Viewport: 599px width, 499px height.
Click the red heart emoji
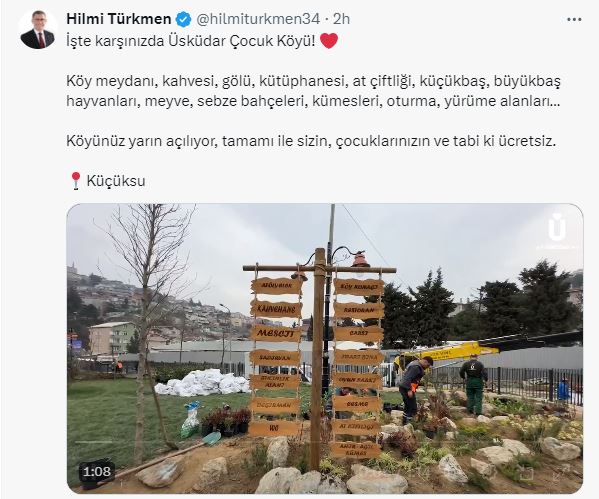[329, 41]
